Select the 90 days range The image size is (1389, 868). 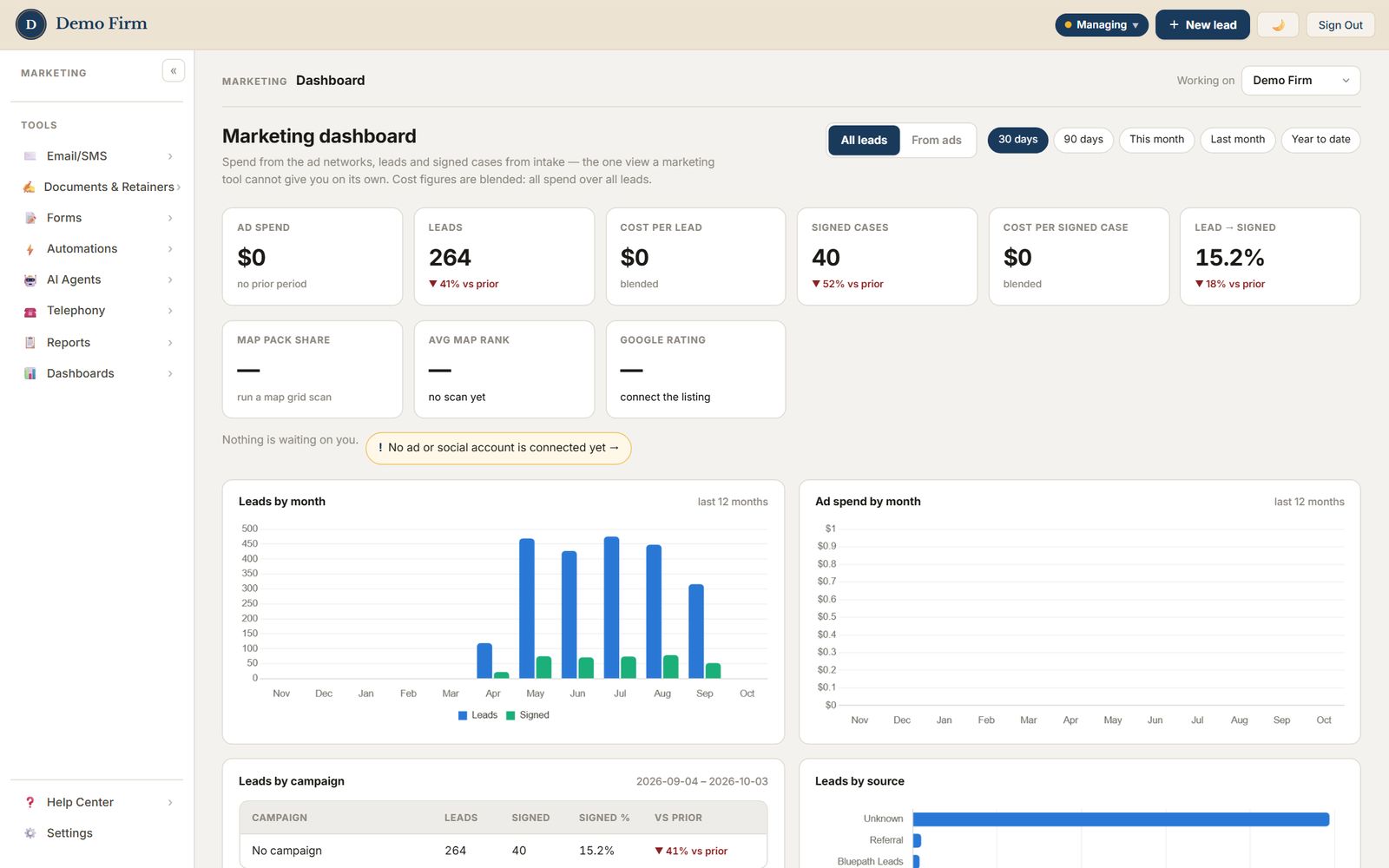click(x=1083, y=140)
